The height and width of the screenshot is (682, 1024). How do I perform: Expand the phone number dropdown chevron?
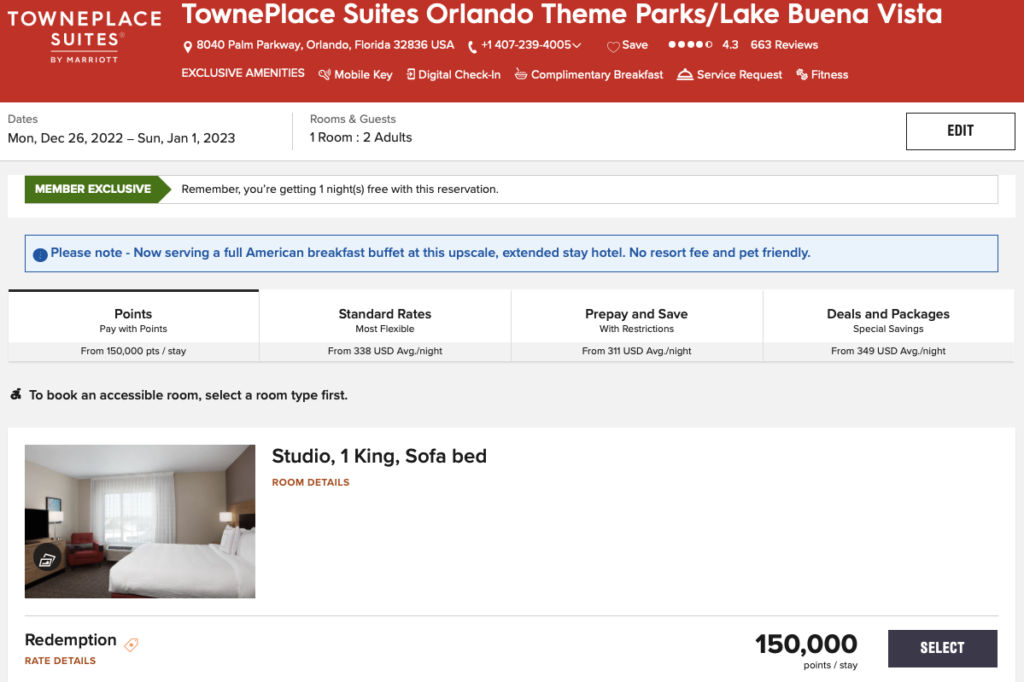click(x=577, y=46)
